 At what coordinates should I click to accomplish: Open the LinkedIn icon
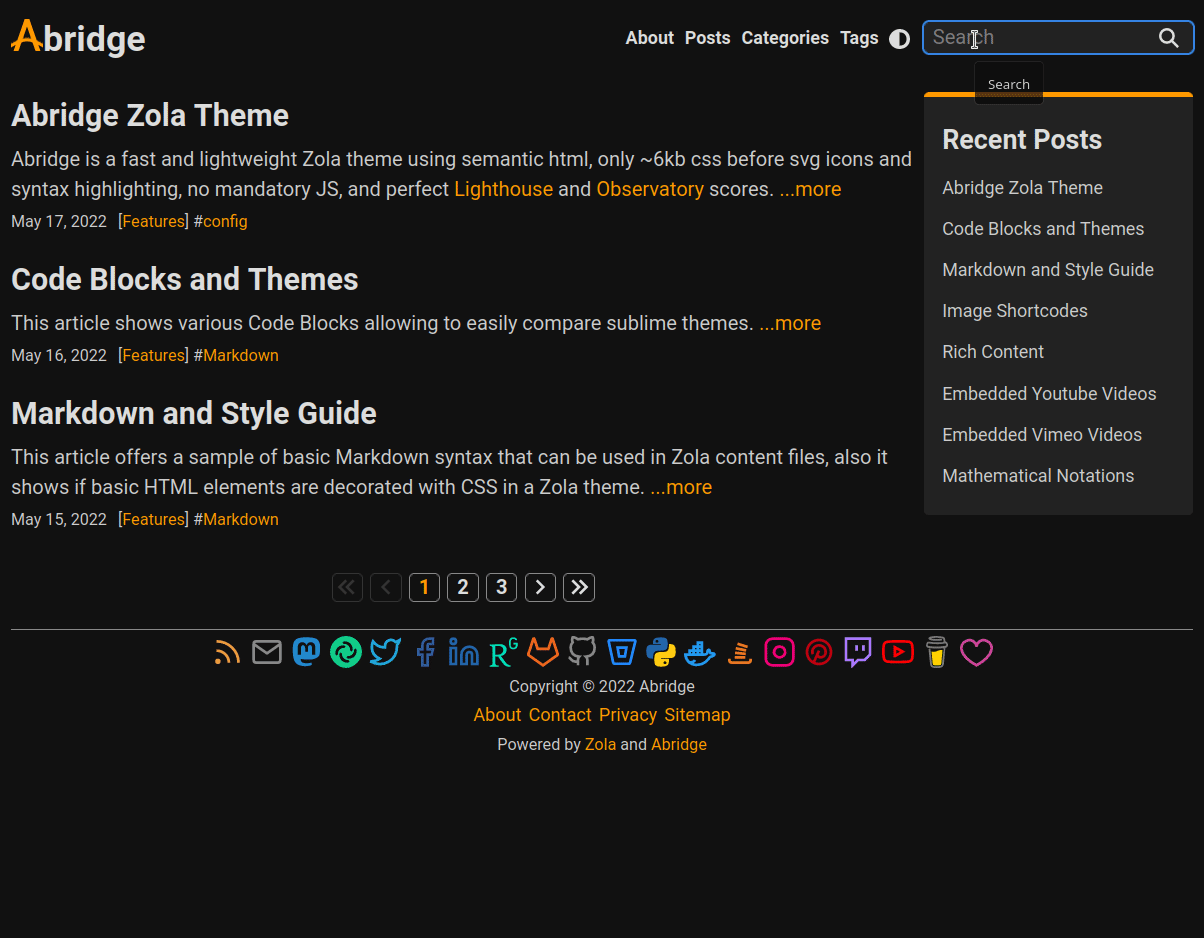464,653
